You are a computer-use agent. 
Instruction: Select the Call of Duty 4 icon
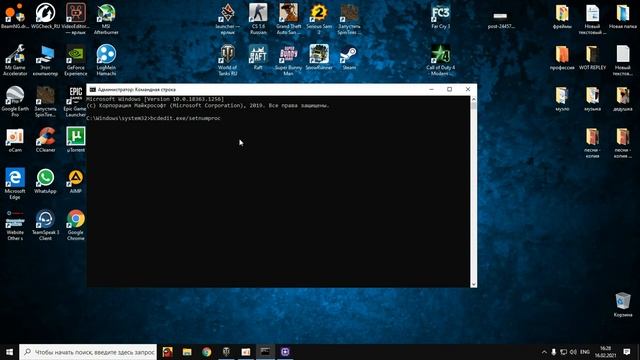(x=440, y=60)
